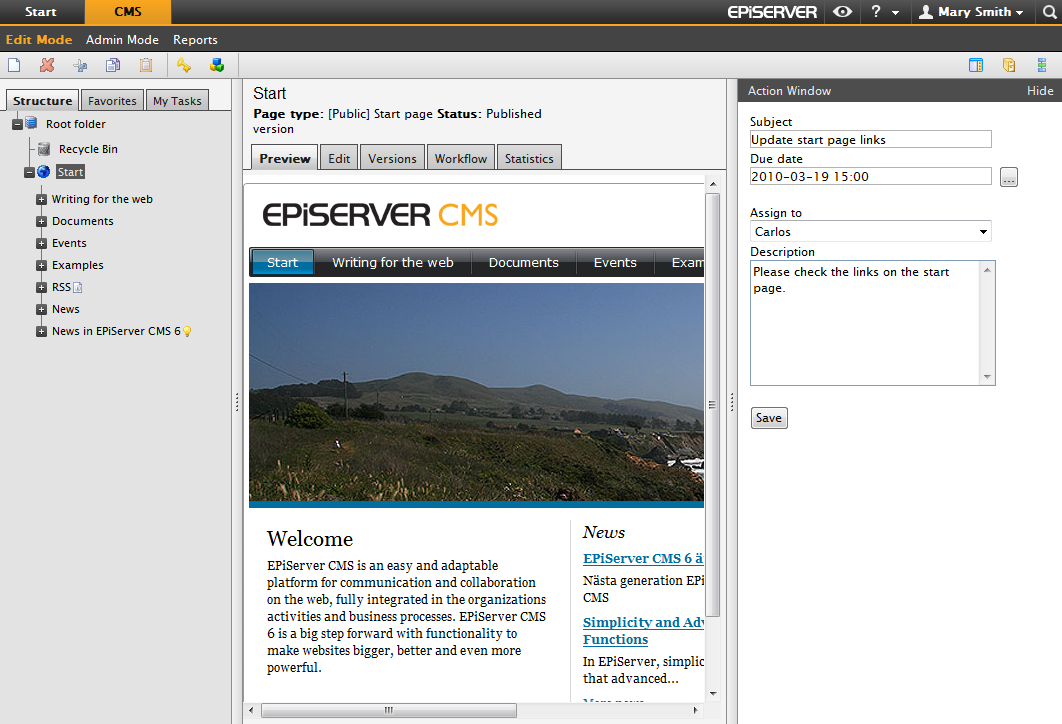Open the My Tasks tab
The image size is (1062, 724).
(177, 100)
